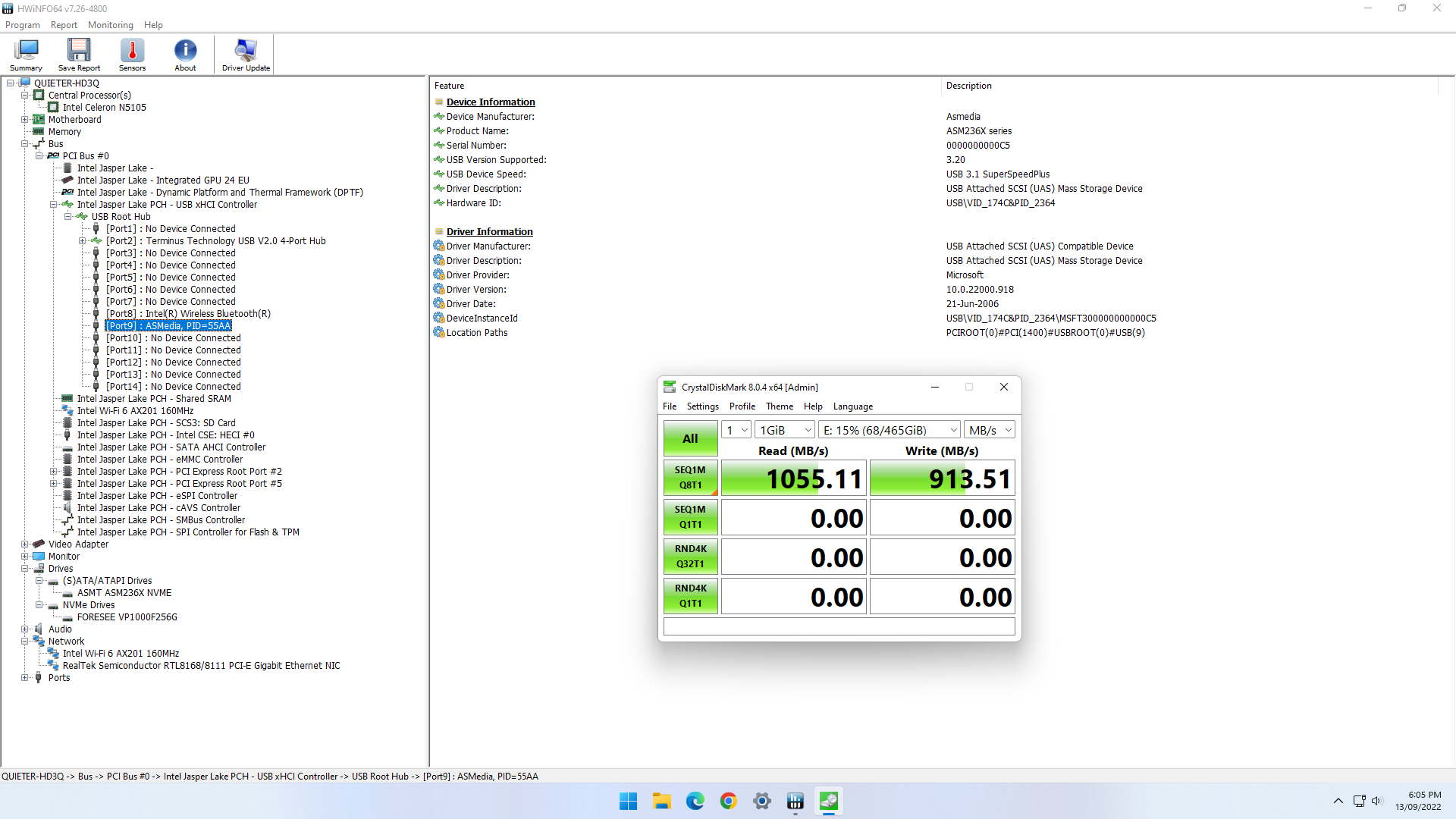Open the Profile menu in CrystalDiskMark
Image resolution: width=1456 pixels, height=819 pixels.
coord(742,406)
